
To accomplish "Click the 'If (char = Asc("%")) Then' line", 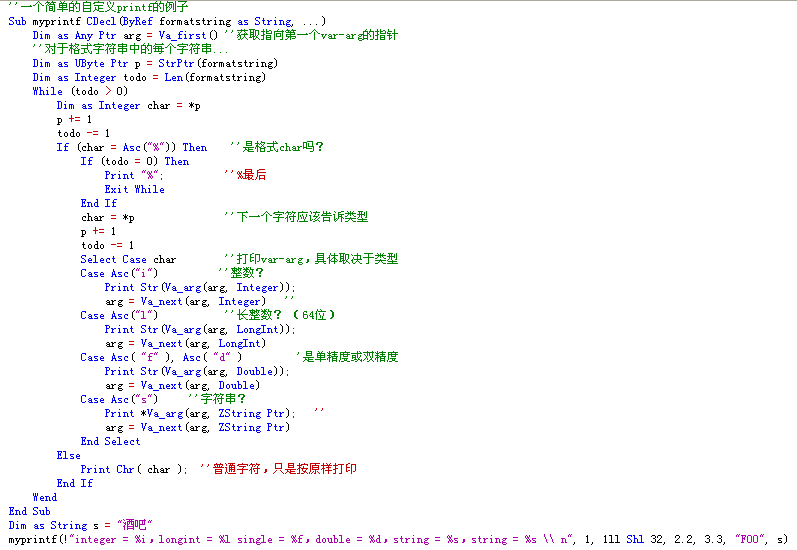I will (x=132, y=147).
